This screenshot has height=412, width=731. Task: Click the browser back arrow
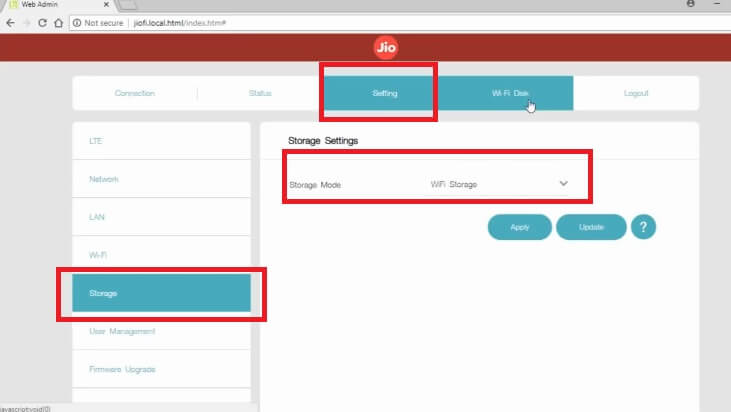10,22
